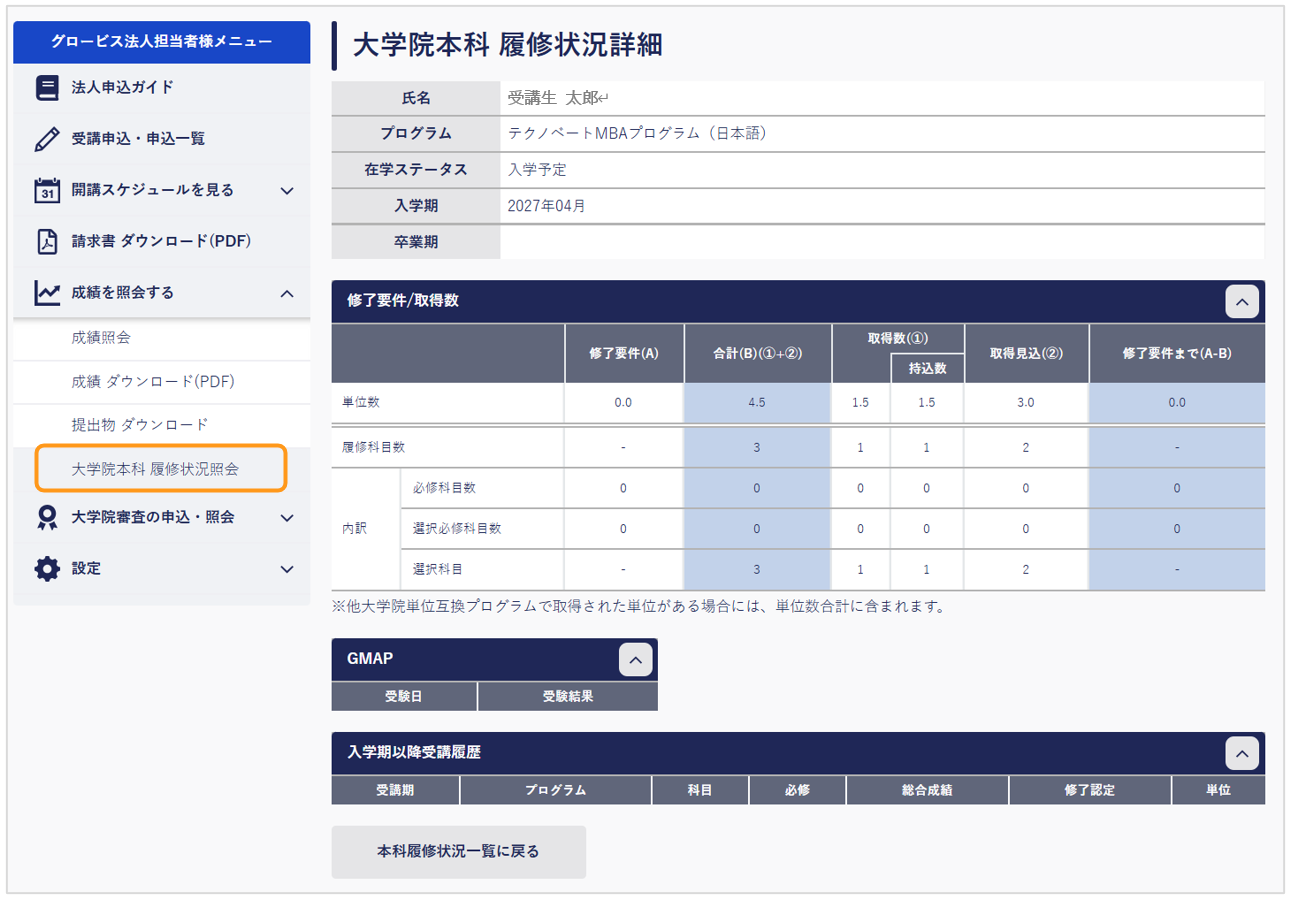Click the グロービス法人担当者様メニュー header
The width and height of the screenshot is (1292, 898).
click(x=161, y=41)
